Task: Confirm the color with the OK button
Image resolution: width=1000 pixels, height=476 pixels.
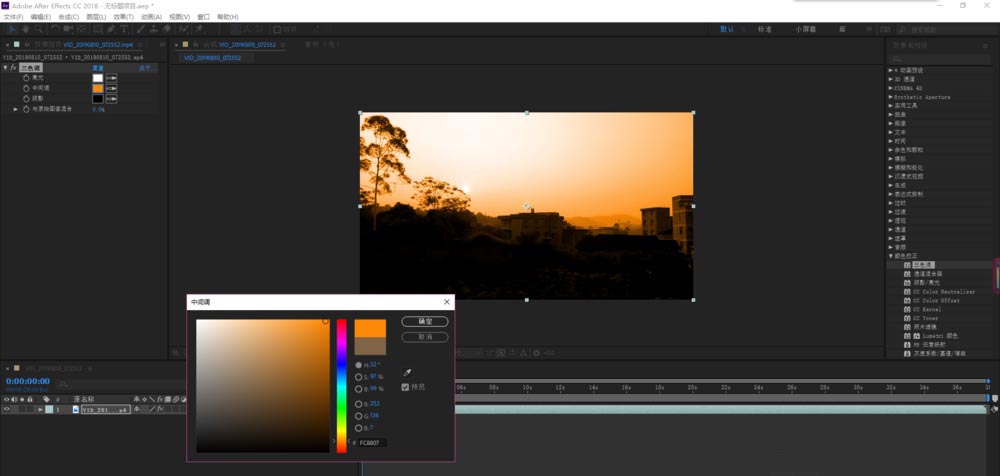Action: [x=425, y=322]
